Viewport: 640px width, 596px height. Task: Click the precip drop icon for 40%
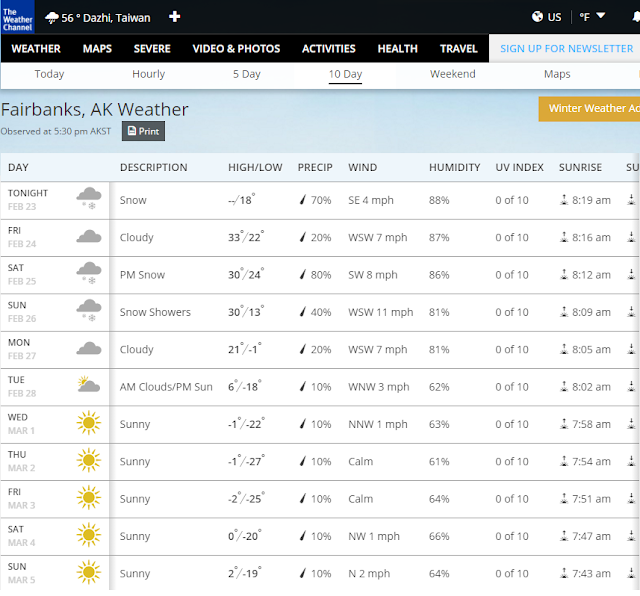pyautogui.click(x=302, y=312)
